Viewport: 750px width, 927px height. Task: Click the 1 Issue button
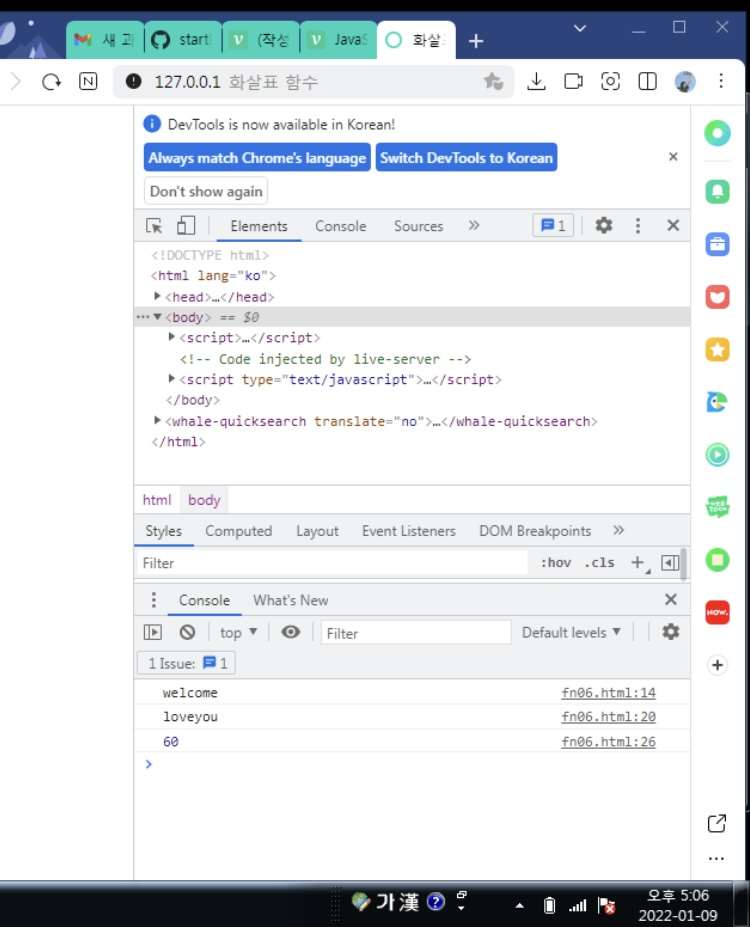(186, 663)
